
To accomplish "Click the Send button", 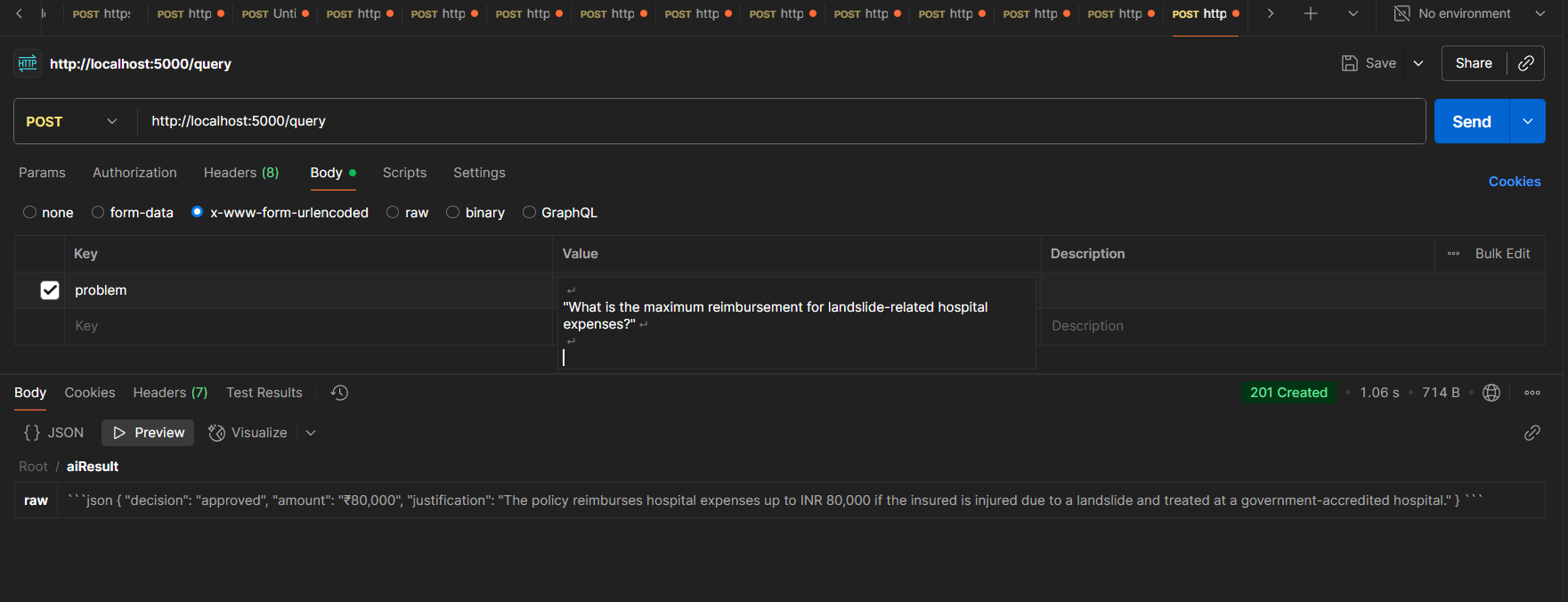I will (1472, 121).
